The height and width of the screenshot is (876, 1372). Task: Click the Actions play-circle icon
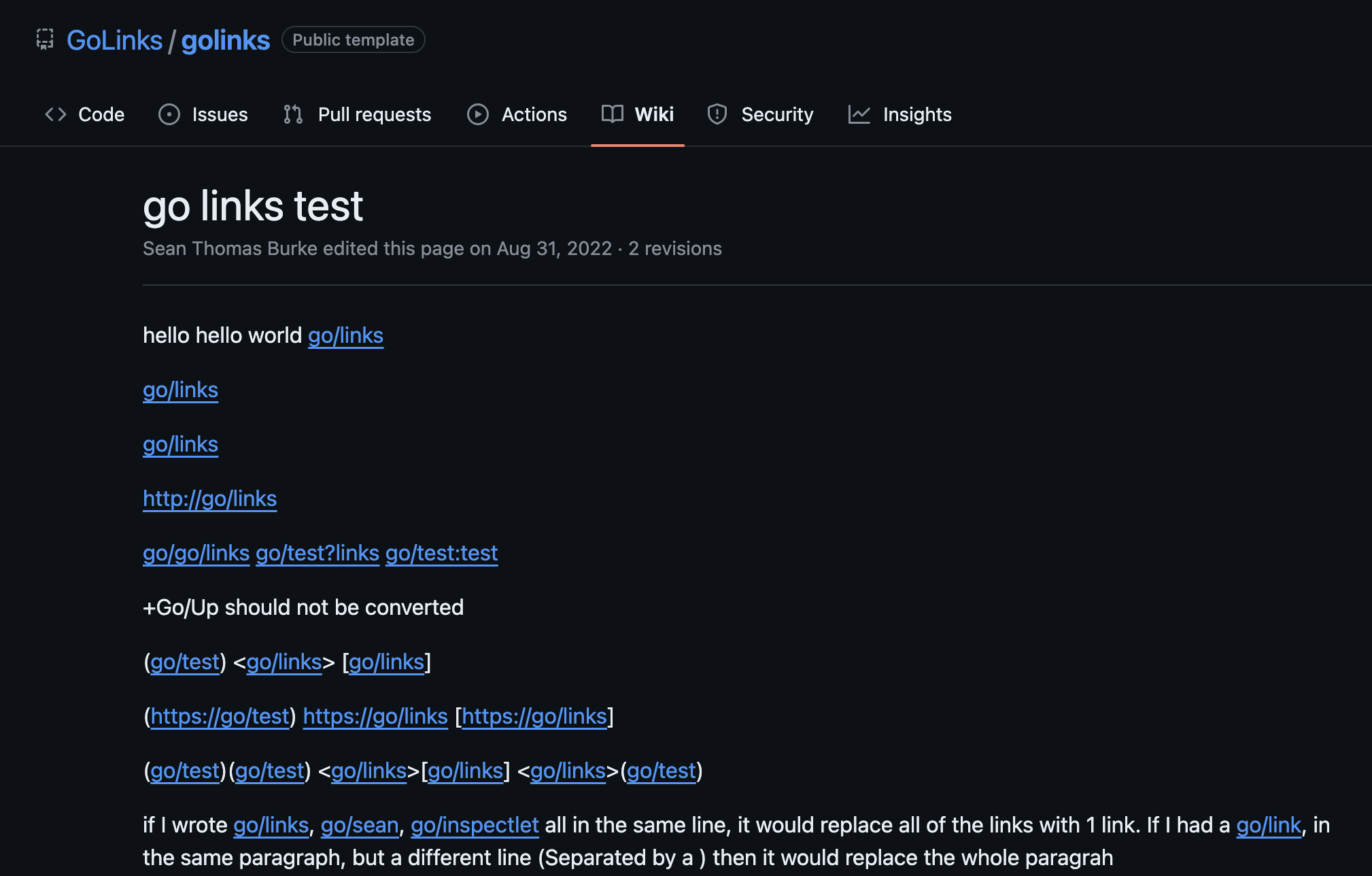pos(477,114)
